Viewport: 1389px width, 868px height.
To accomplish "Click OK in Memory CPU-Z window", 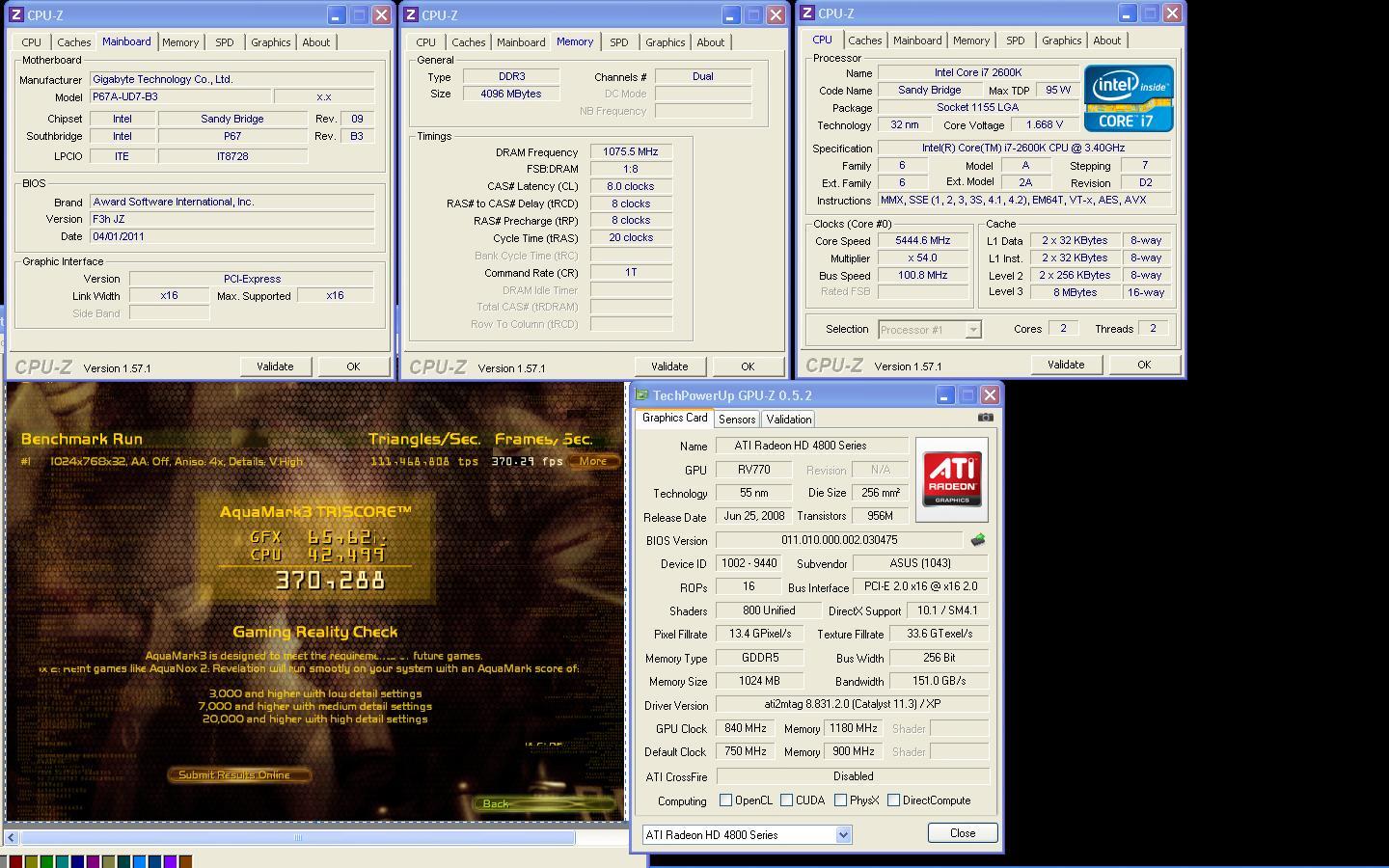I will click(748, 366).
